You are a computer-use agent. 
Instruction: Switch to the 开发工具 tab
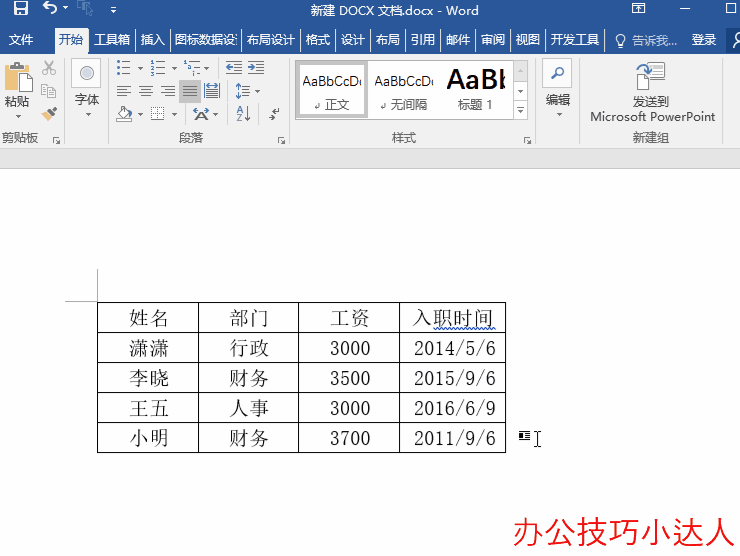[574, 40]
